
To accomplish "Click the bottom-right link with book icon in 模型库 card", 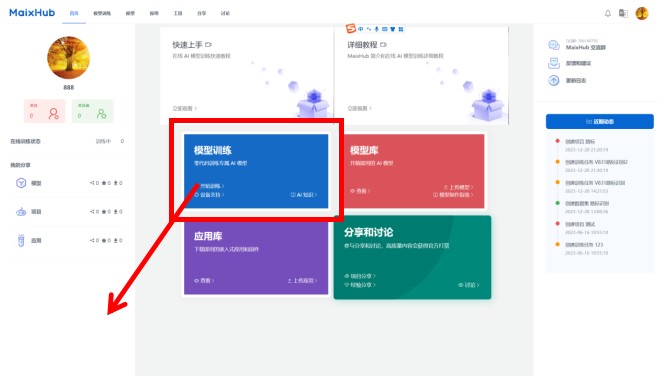I will tap(453, 195).
